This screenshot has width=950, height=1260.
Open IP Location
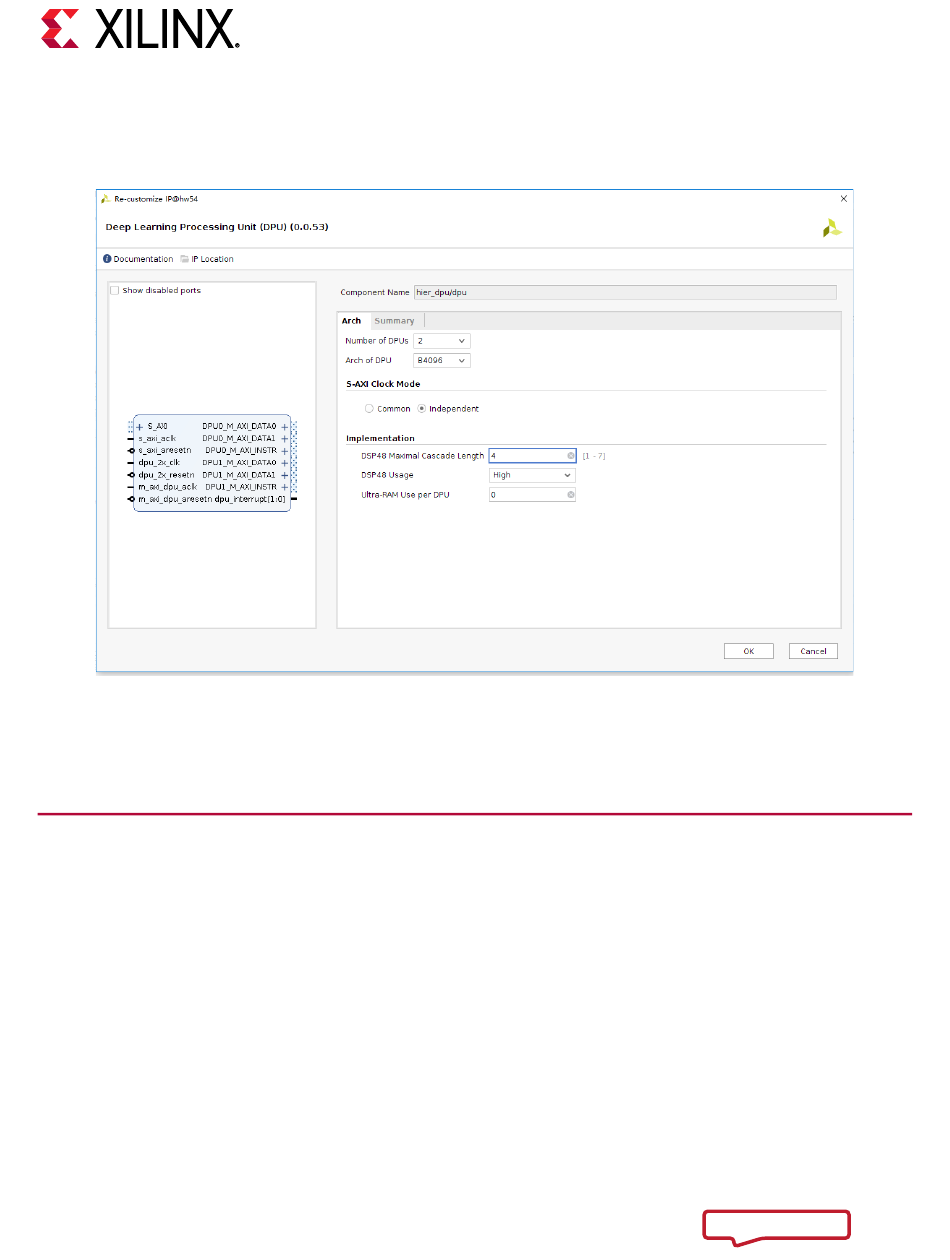click(207, 259)
